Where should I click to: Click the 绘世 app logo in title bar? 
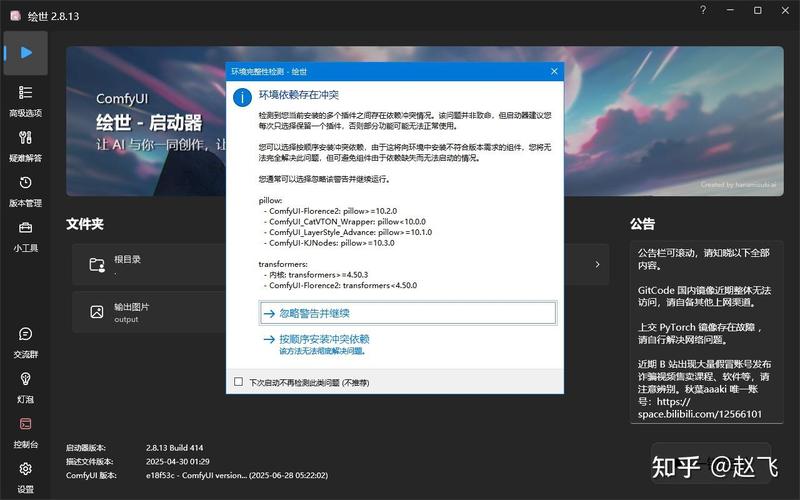click(15, 15)
